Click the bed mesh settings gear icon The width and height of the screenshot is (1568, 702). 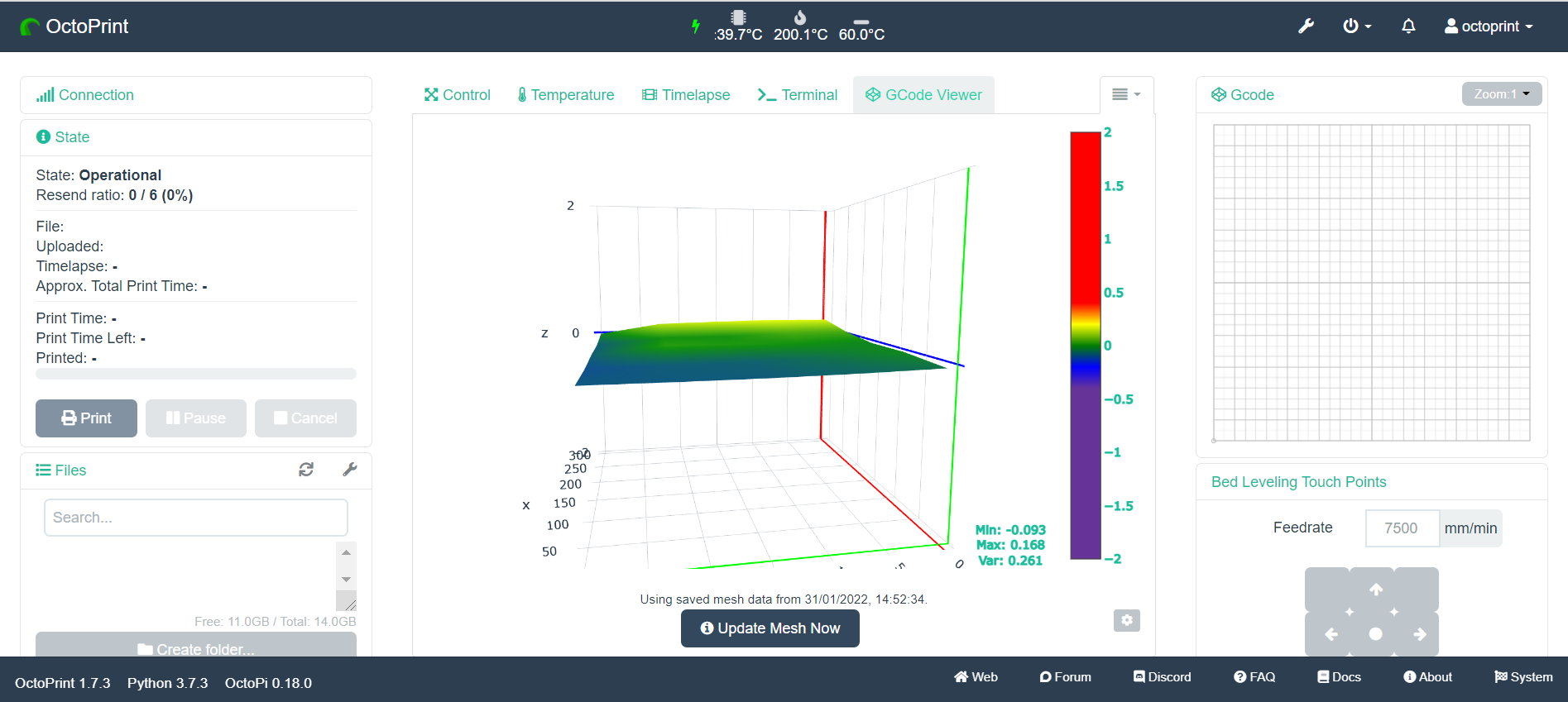coord(1127,620)
